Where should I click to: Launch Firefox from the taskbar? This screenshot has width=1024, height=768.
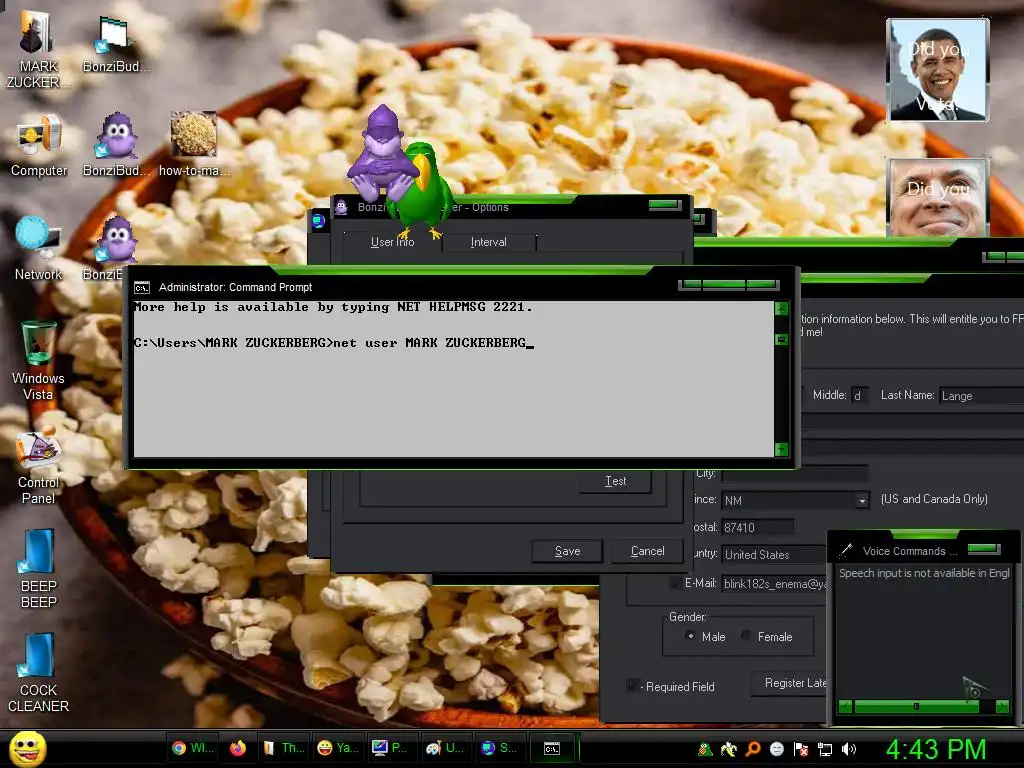238,748
